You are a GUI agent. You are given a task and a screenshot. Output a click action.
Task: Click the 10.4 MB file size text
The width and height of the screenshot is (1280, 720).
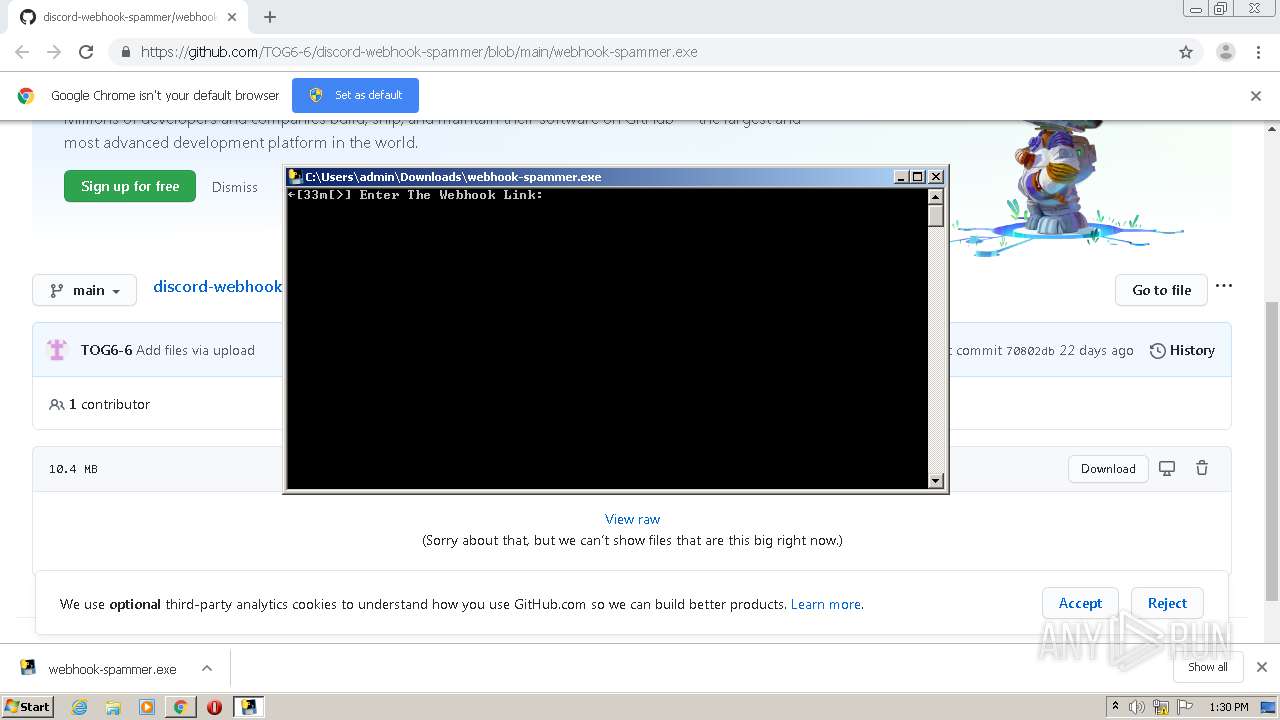73,469
